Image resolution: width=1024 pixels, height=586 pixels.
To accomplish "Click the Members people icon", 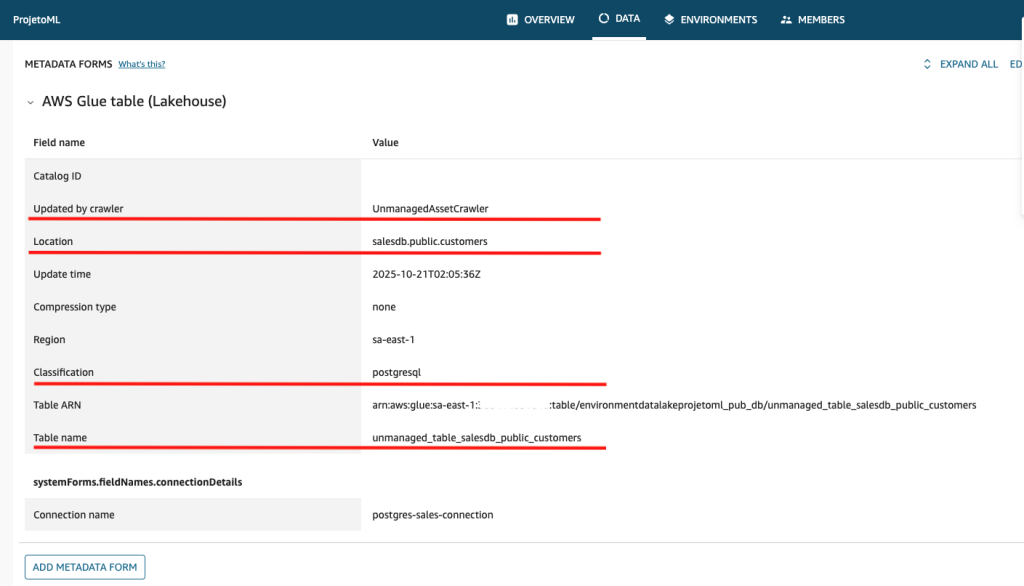I will 786,19.
